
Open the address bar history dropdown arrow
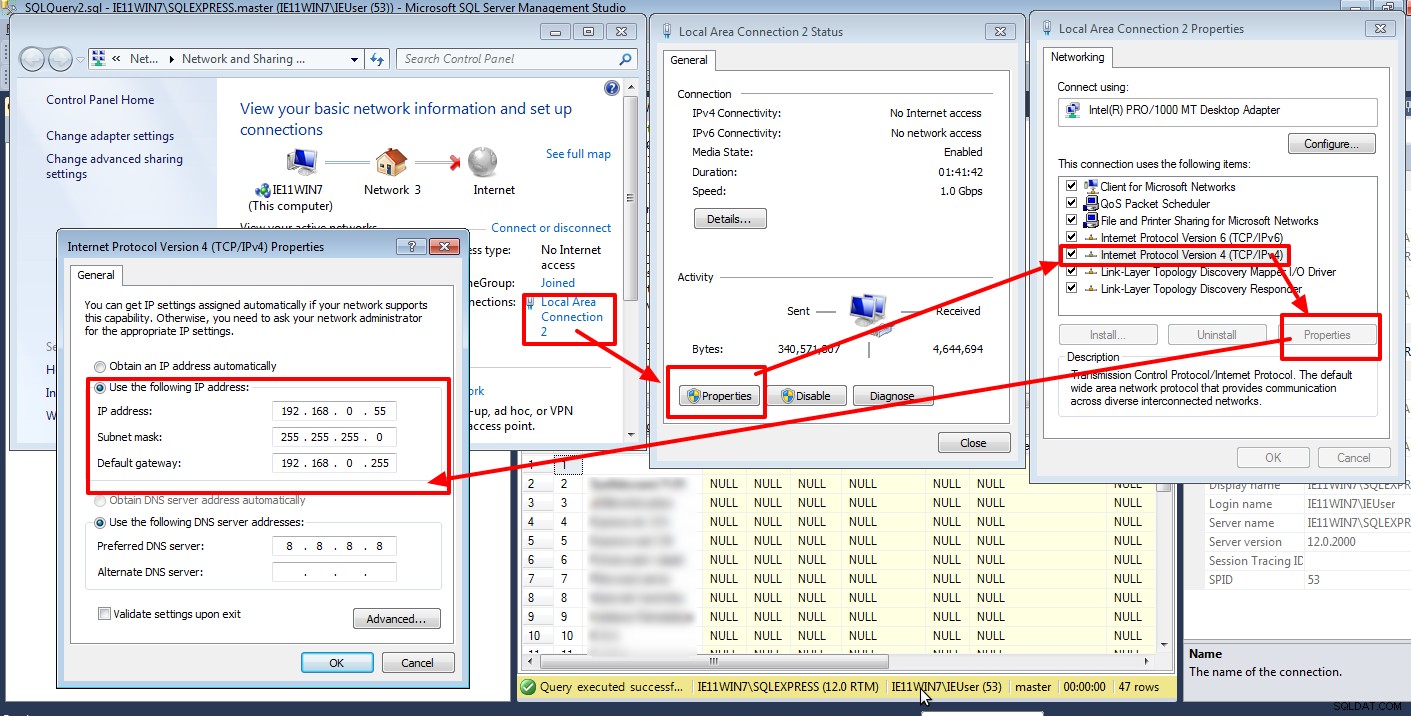354,59
